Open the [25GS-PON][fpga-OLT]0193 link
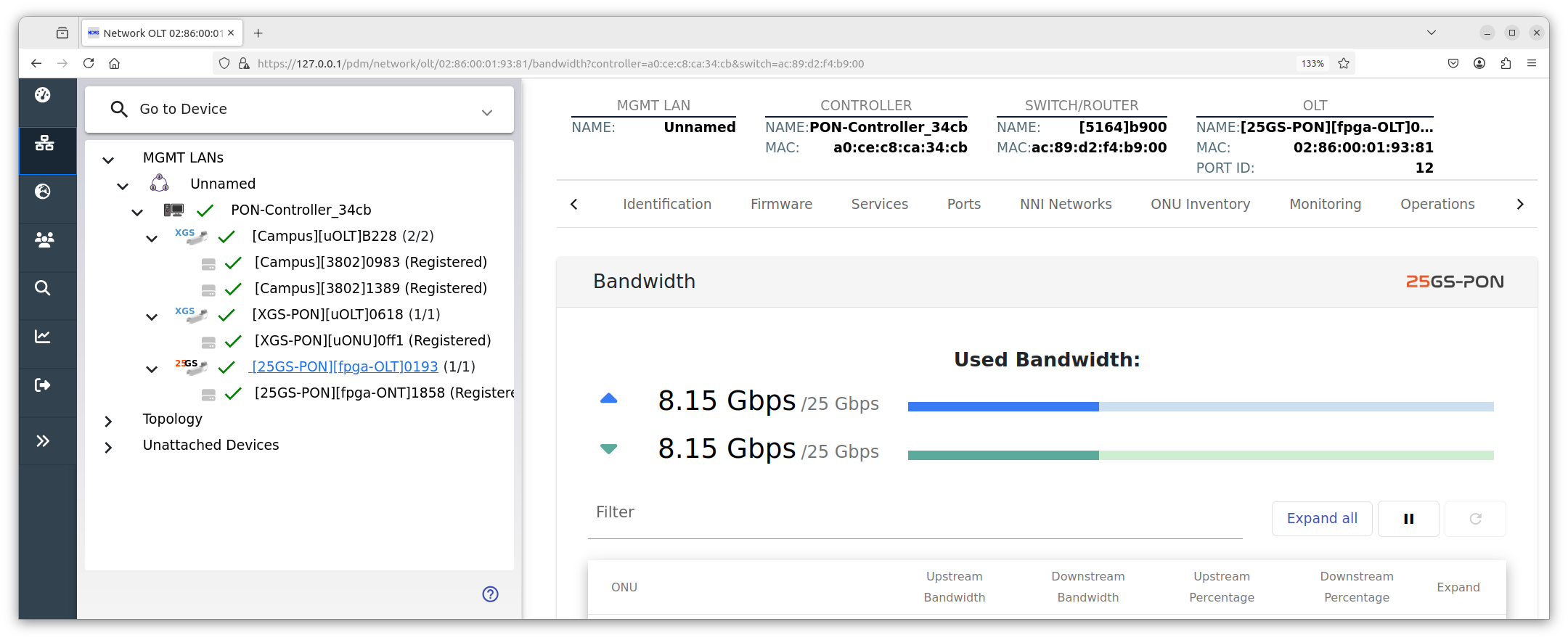Viewport: 1568px width, 640px height. coord(345,366)
